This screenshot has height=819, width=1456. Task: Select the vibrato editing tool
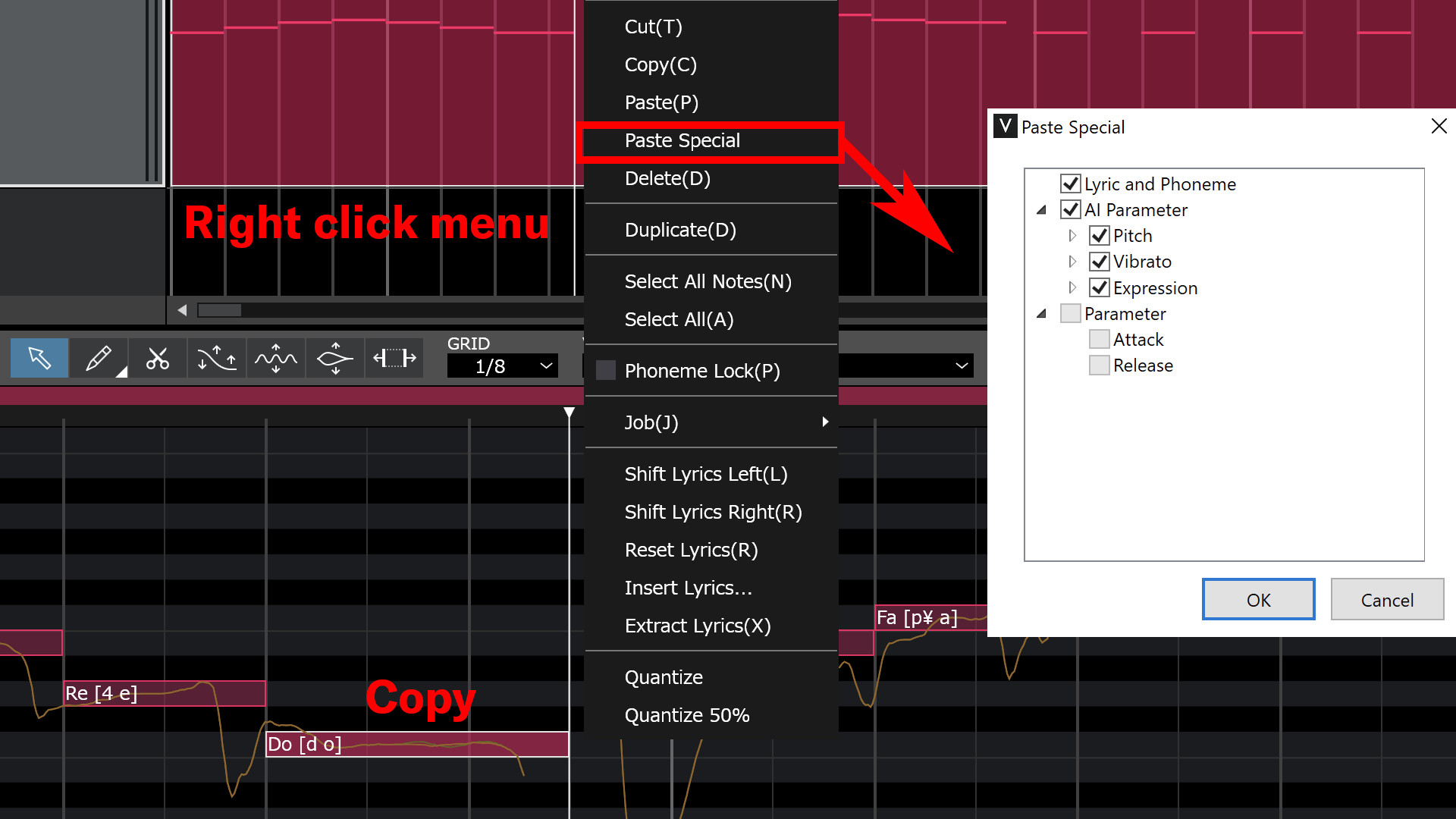[x=275, y=358]
